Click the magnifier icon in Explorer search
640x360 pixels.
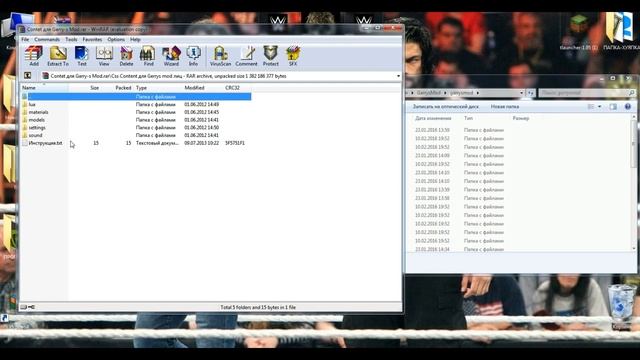(631, 93)
